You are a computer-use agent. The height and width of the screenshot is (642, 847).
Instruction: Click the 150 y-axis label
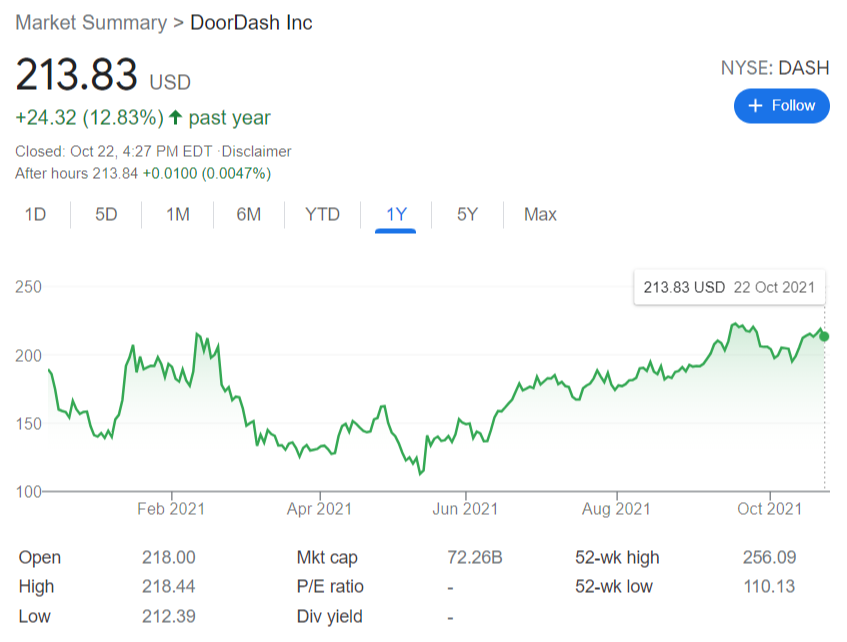coord(28,424)
